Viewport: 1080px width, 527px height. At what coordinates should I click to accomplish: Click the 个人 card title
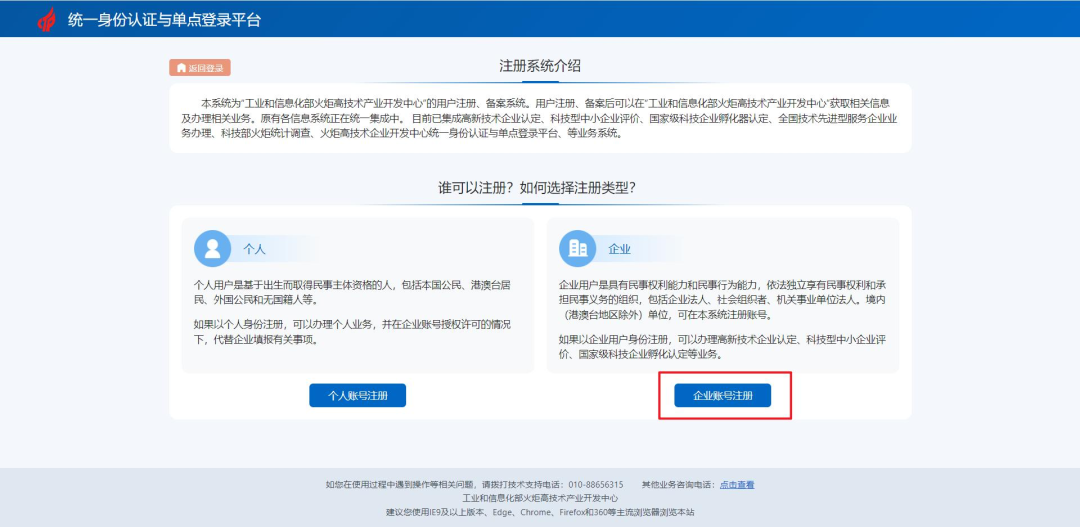click(x=254, y=249)
